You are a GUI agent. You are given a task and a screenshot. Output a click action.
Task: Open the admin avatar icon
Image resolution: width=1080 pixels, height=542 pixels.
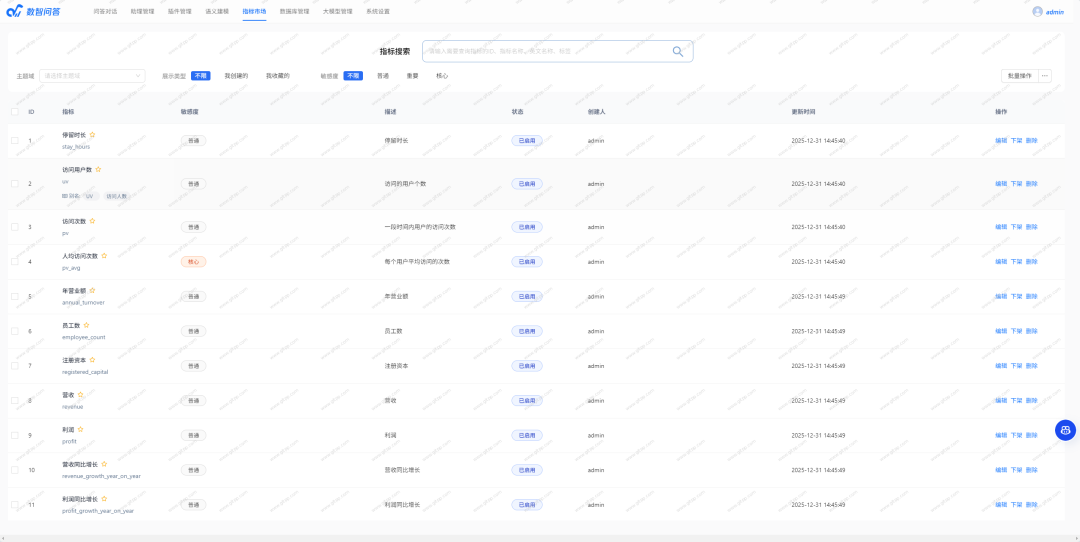[x=1037, y=12]
